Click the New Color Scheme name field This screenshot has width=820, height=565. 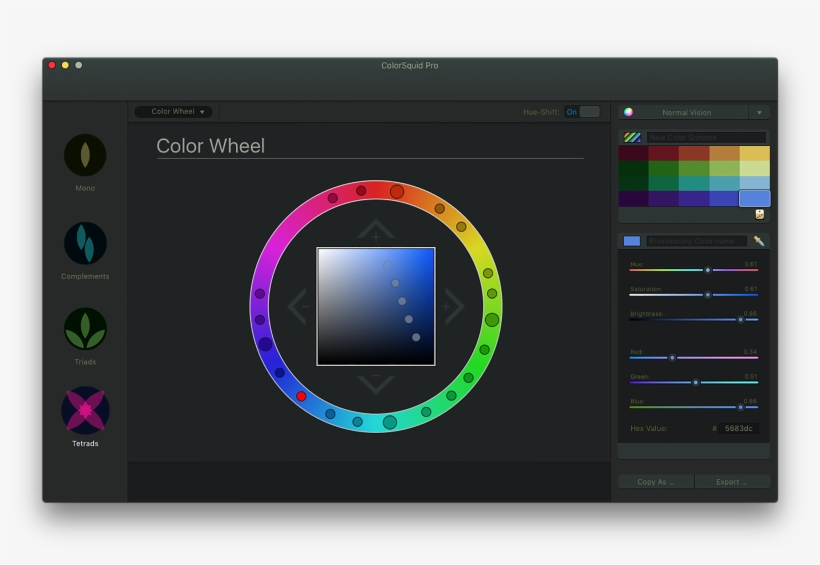[706, 137]
